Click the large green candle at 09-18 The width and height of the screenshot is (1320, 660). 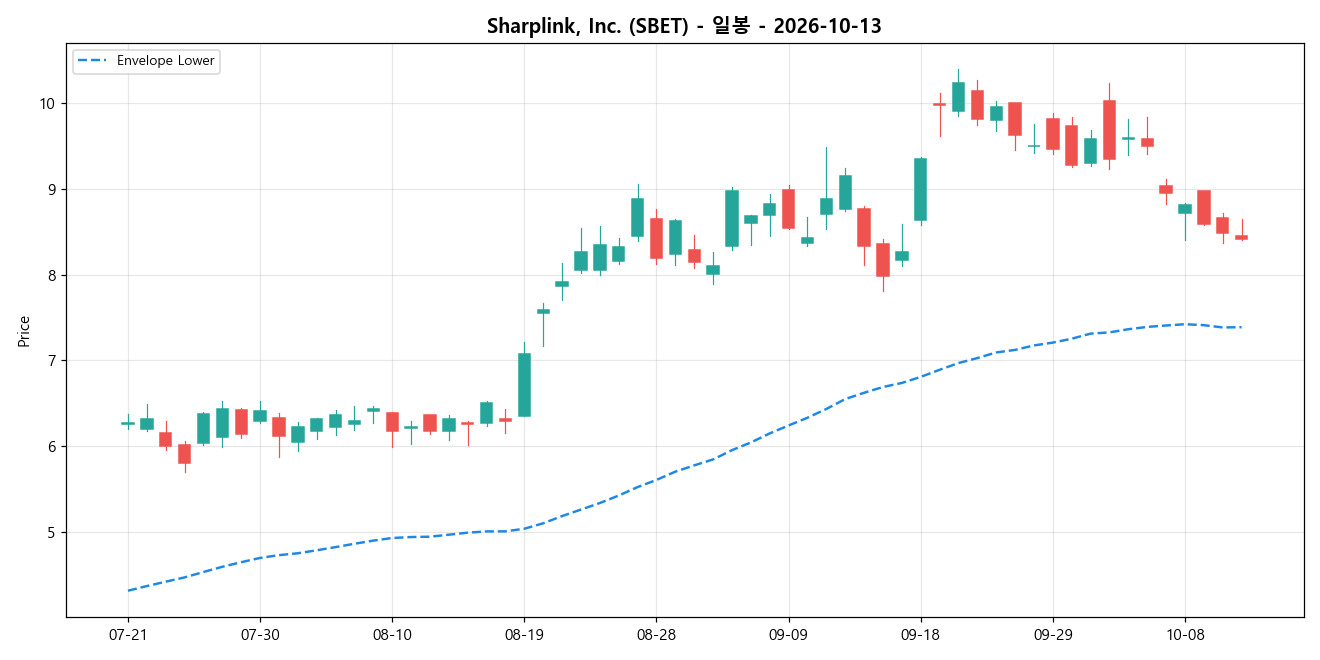pos(920,189)
